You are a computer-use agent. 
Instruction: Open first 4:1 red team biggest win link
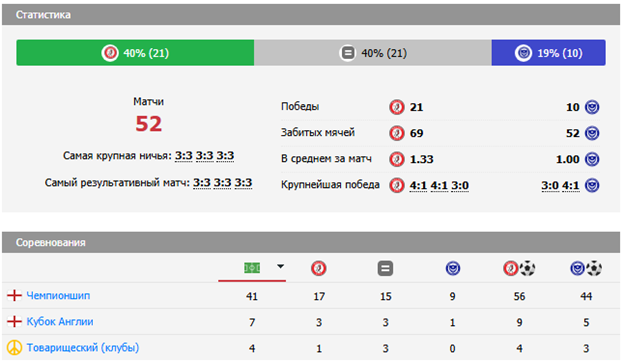pyautogui.click(x=418, y=185)
